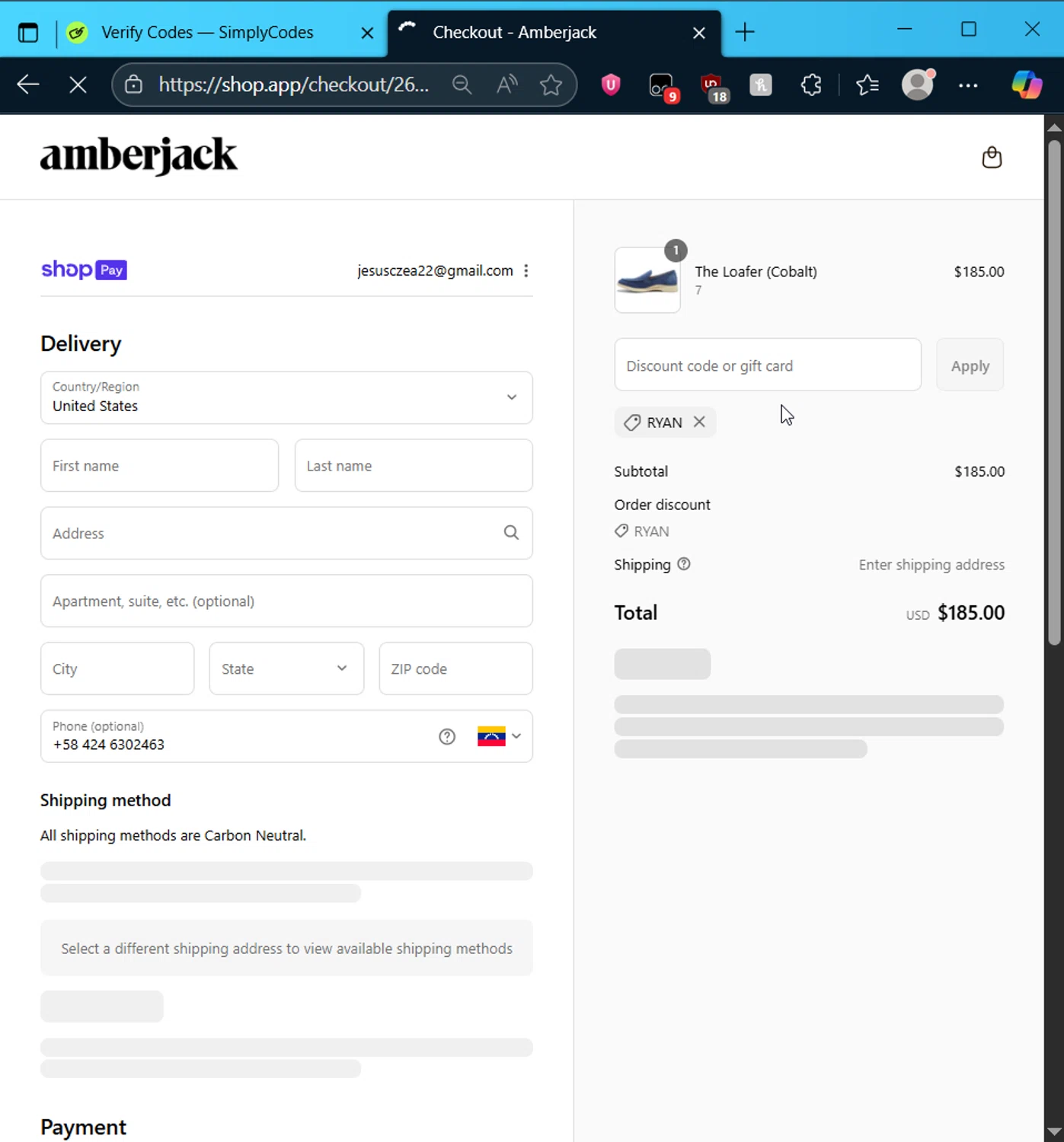Click the Apply discount button
The image size is (1064, 1142).
(970, 365)
